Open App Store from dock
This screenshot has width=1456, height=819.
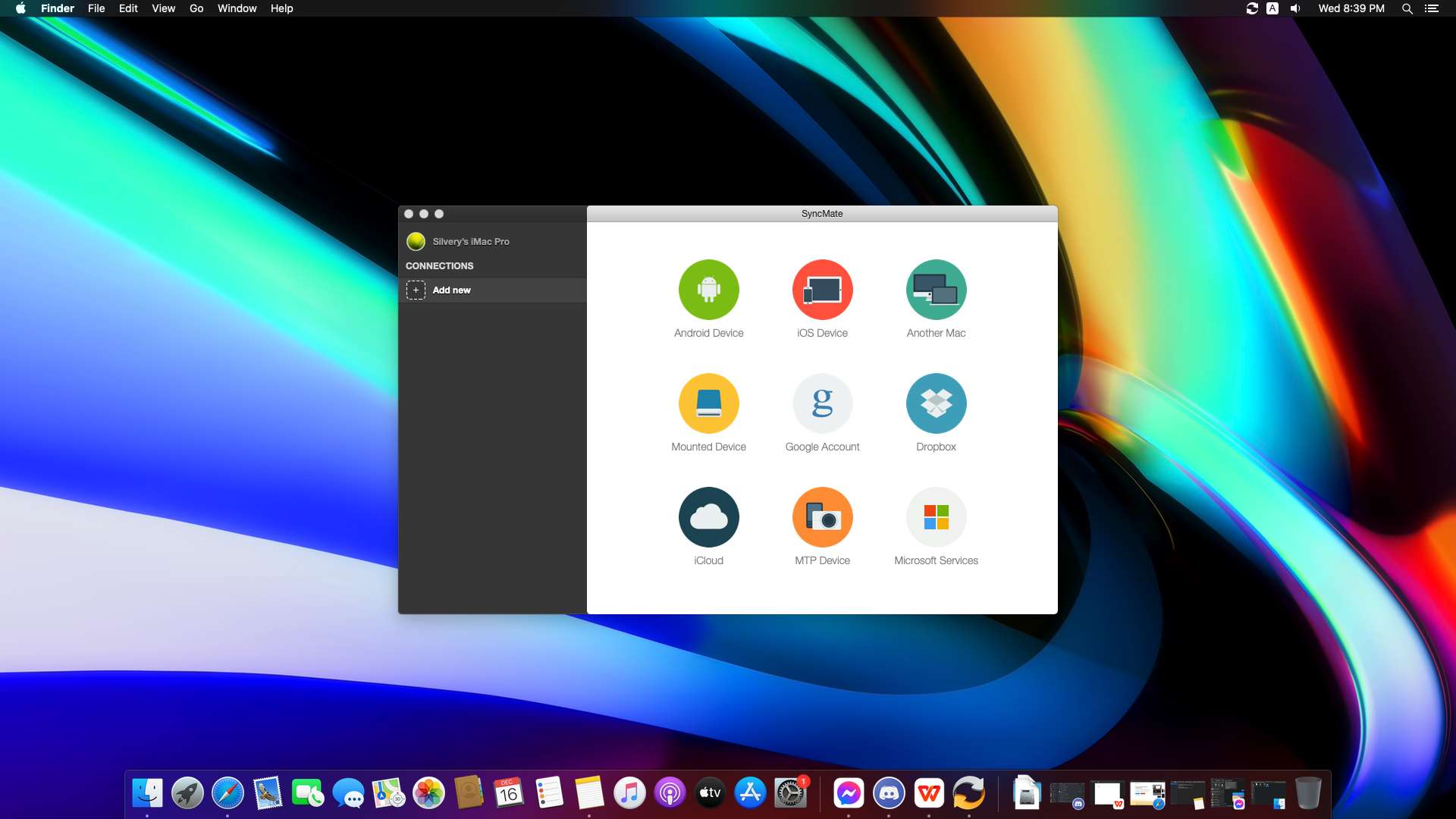(x=750, y=792)
